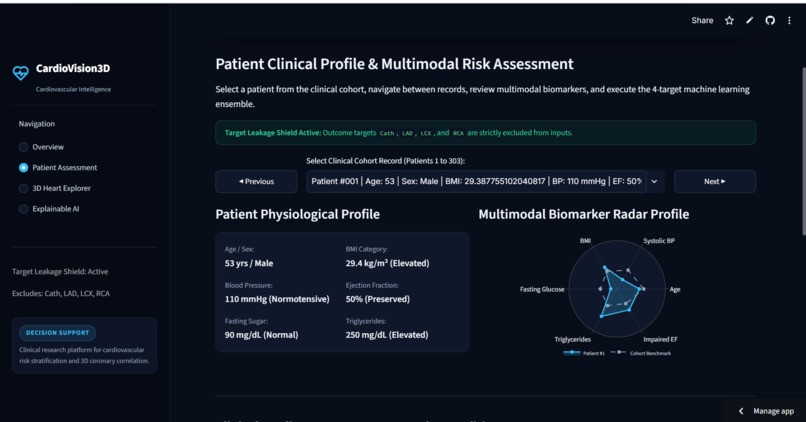Click the 'Target Leakage Shield Active' banner text
This screenshot has width=806, height=422.
coord(272,133)
